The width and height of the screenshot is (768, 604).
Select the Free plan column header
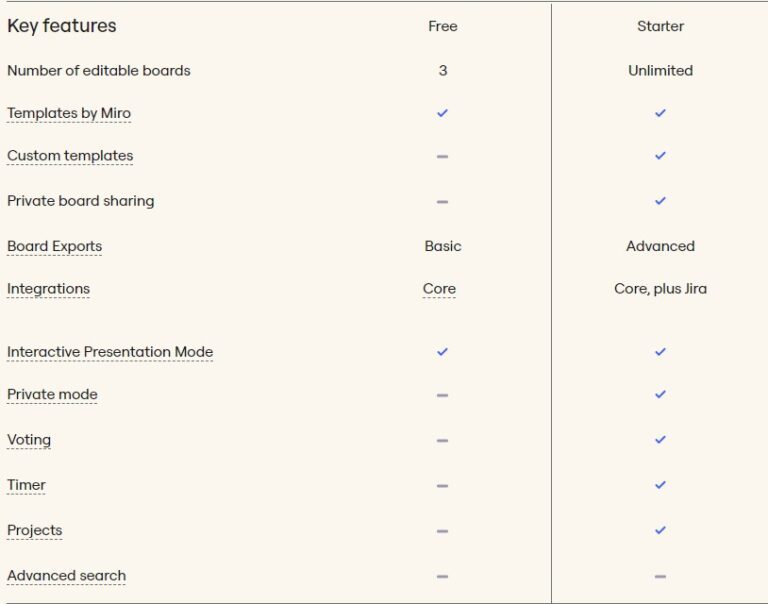(x=442, y=27)
